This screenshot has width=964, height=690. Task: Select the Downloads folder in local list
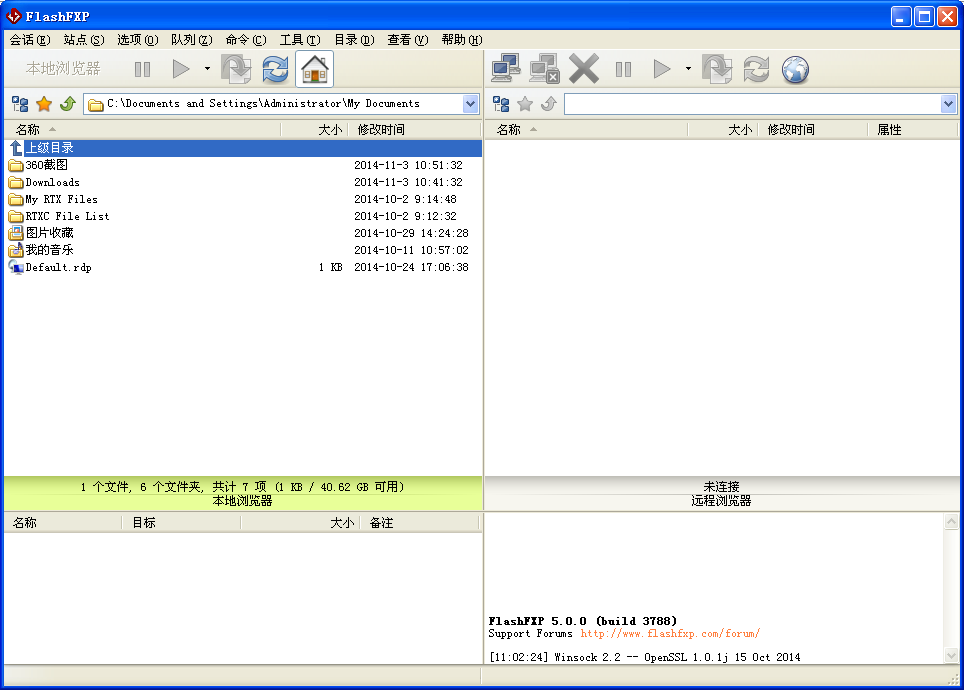click(x=52, y=182)
